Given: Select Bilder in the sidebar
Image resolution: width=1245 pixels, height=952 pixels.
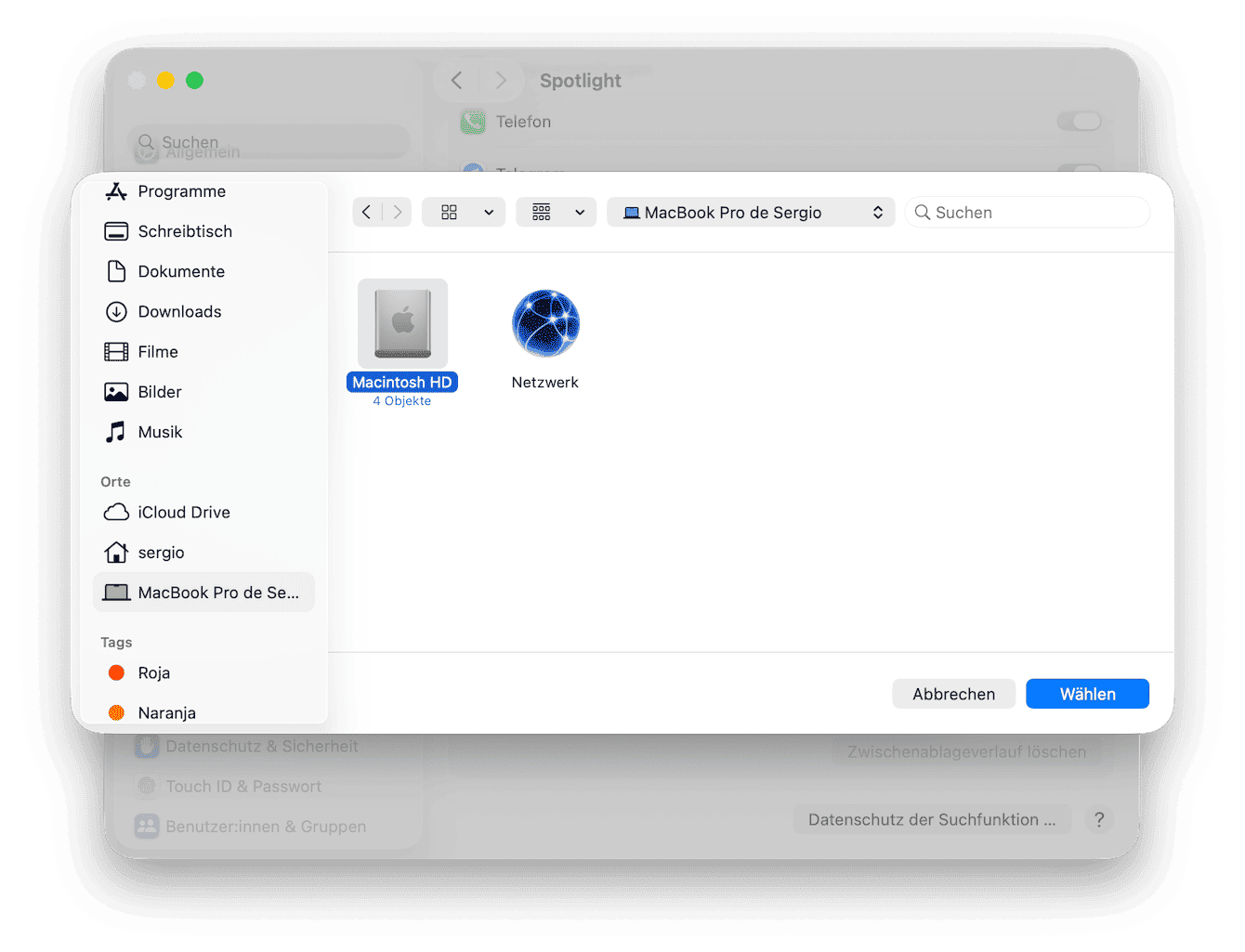Looking at the screenshot, I should [159, 391].
